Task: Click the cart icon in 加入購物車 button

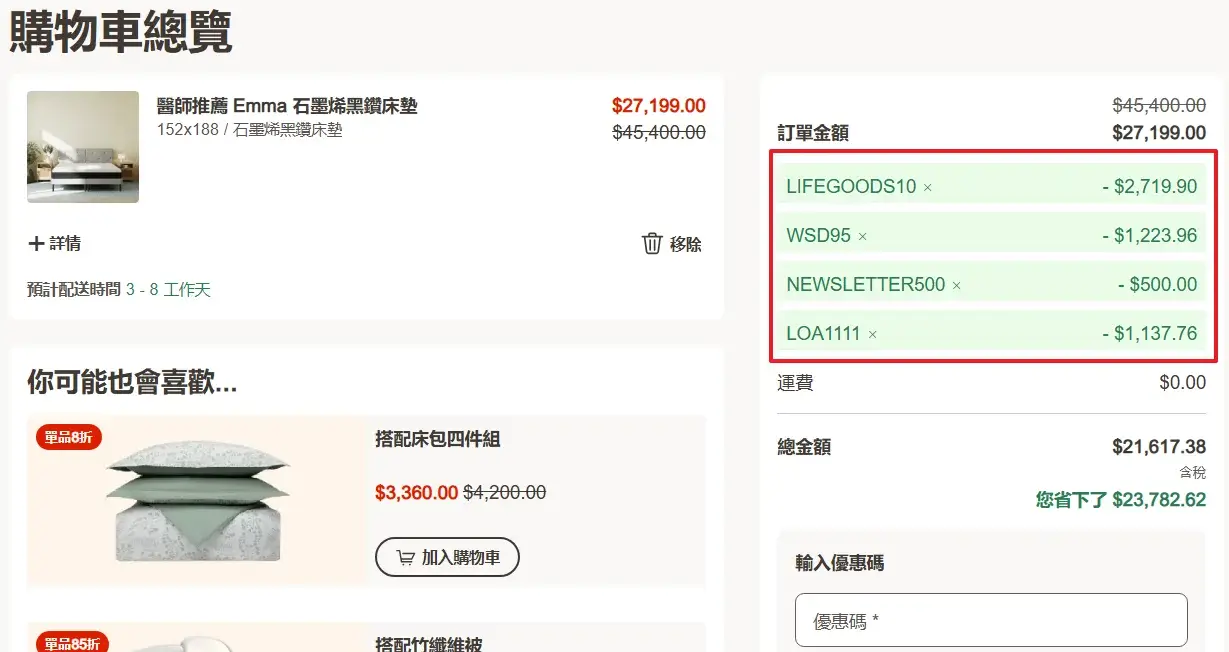Action: point(405,558)
